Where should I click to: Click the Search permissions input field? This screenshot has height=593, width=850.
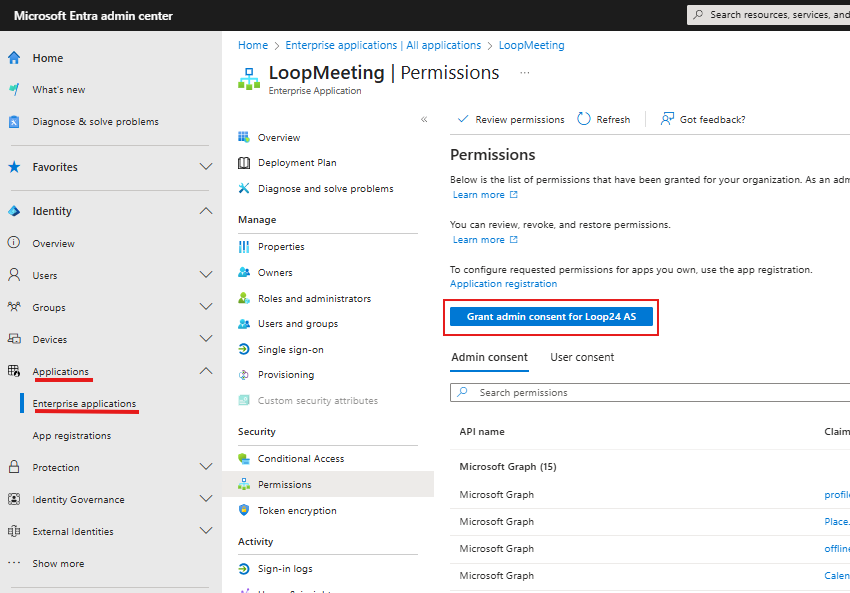(650, 392)
